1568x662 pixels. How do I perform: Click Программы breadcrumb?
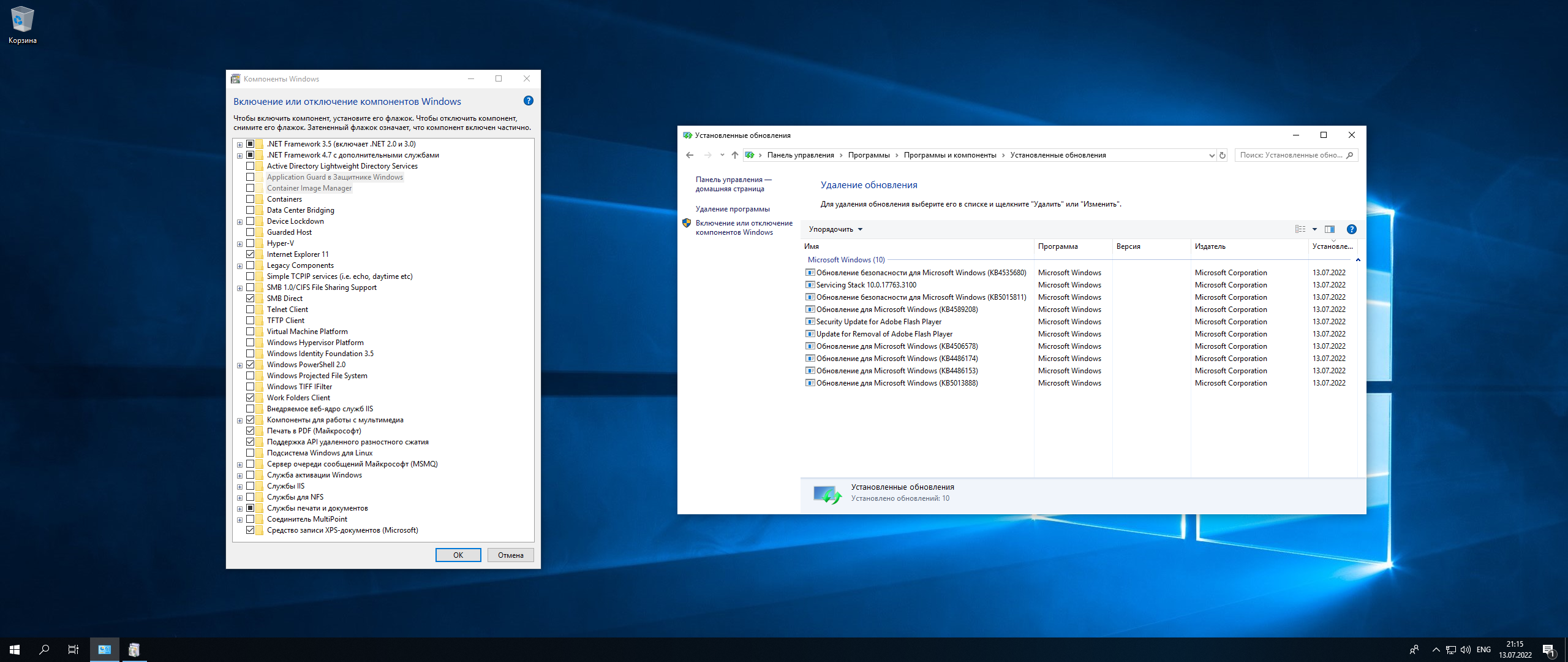(x=869, y=155)
